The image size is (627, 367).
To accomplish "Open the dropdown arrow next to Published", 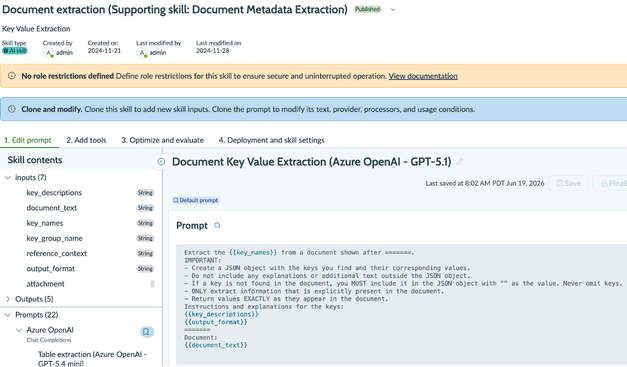I will (393, 10).
